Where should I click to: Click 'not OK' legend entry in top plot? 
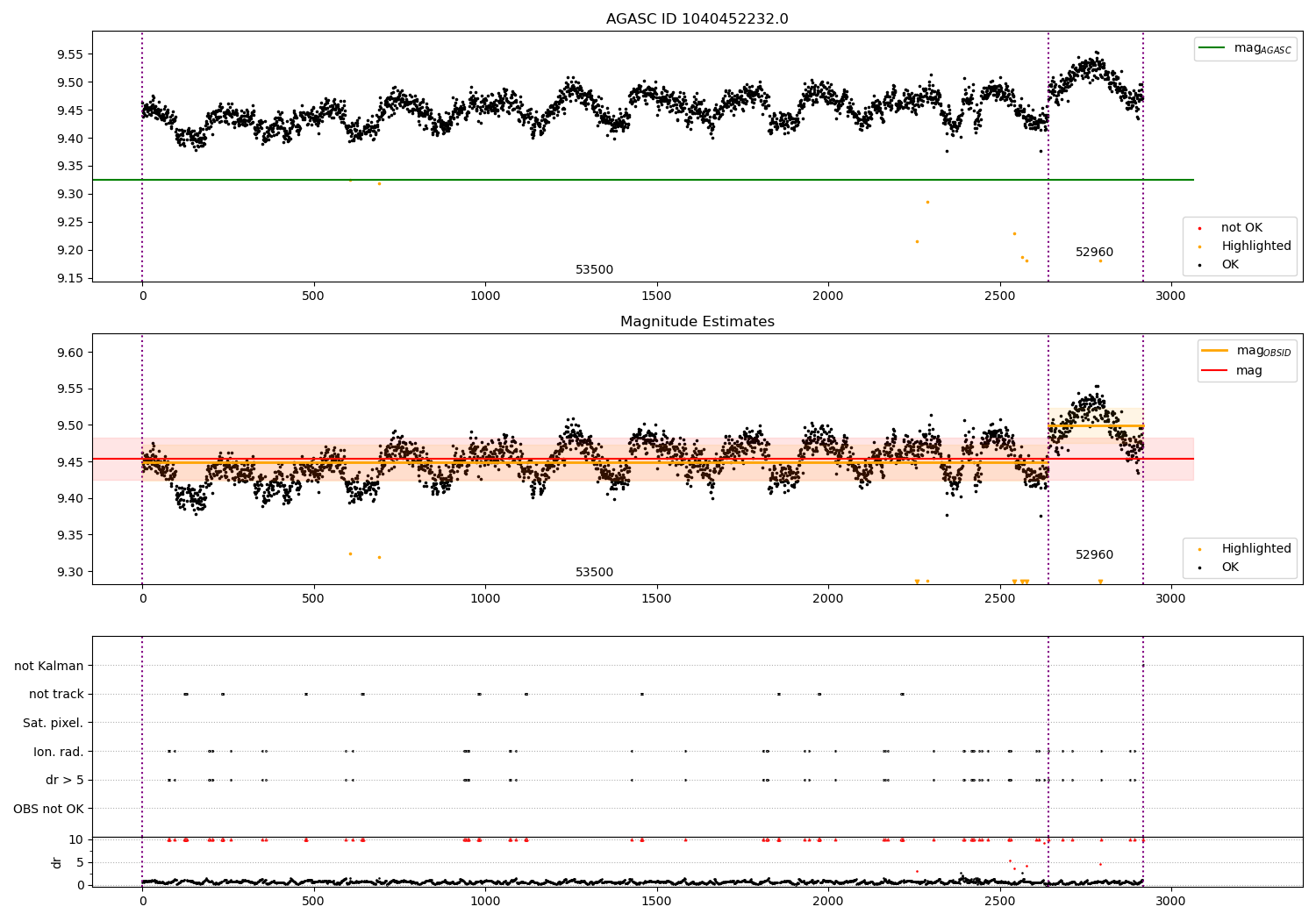(1241, 228)
